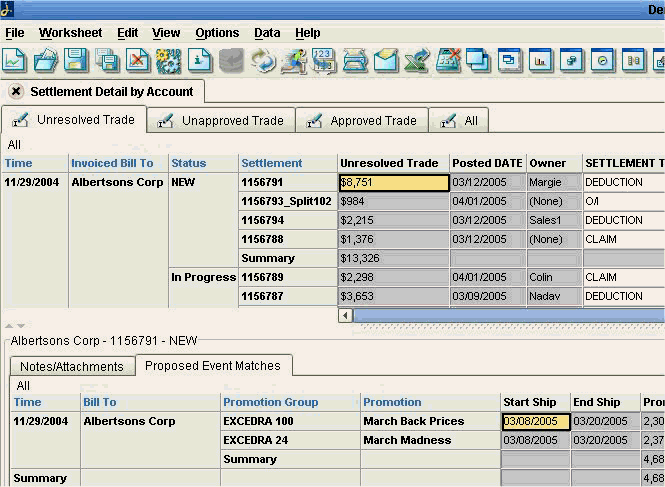Open the Options menu
The width and height of the screenshot is (665, 487).
[x=217, y=33]
